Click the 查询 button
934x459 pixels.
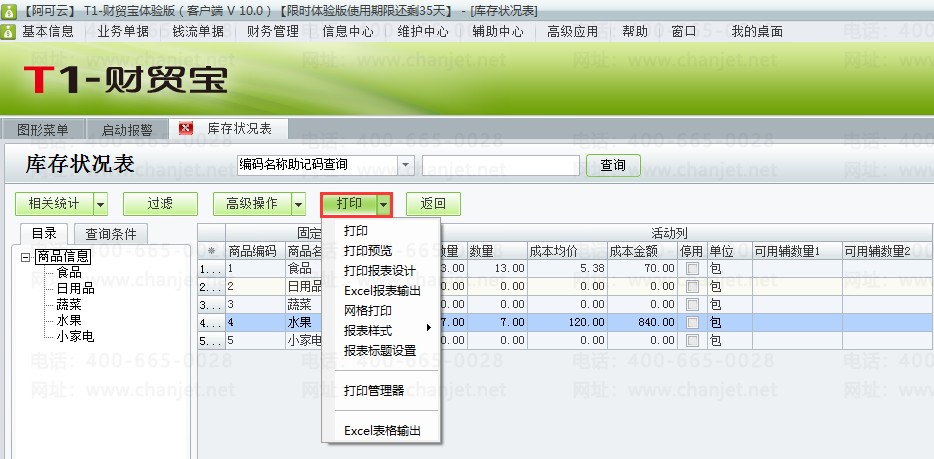(x=614, y=165)
